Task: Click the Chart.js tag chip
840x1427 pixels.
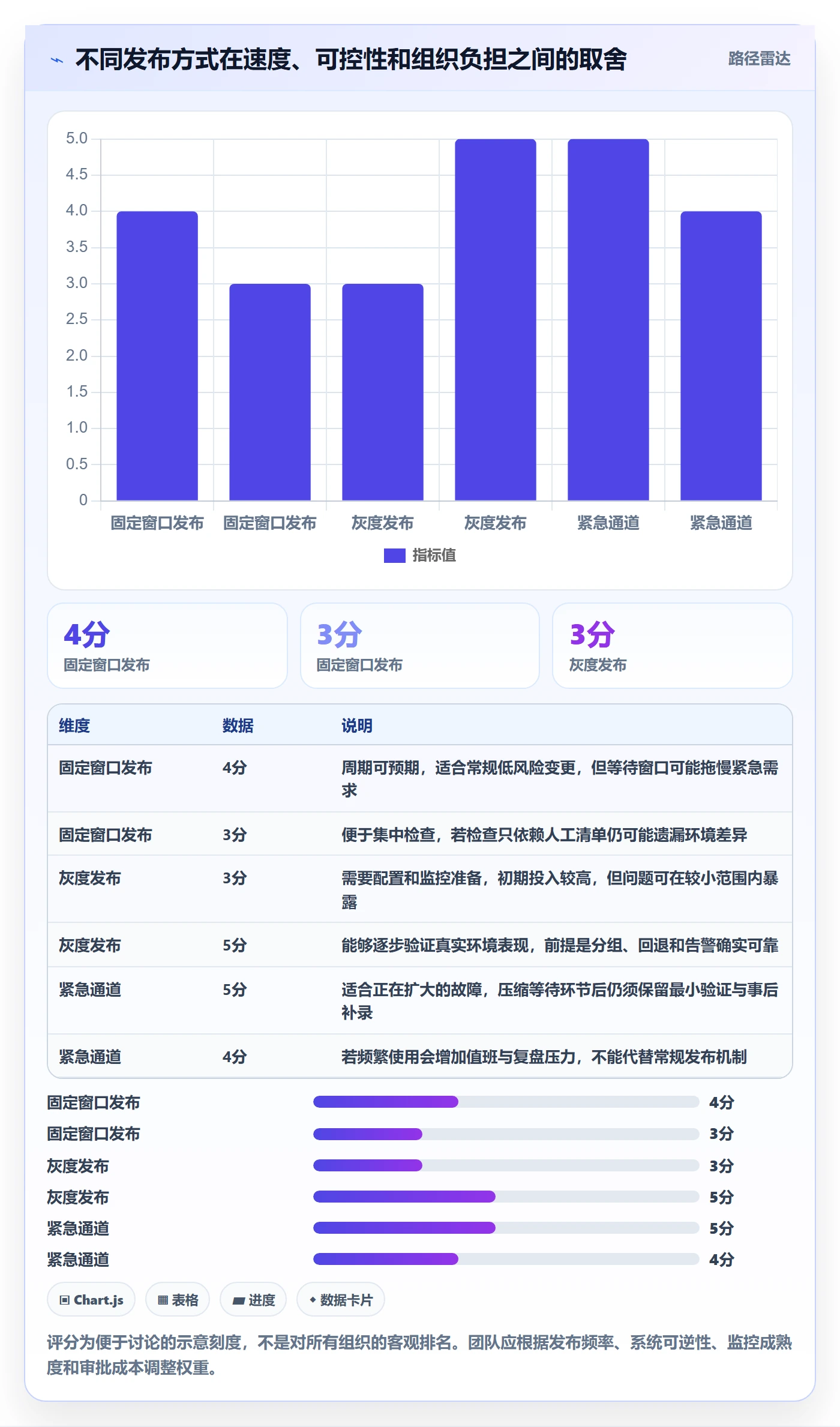Action: [91, 1300]
